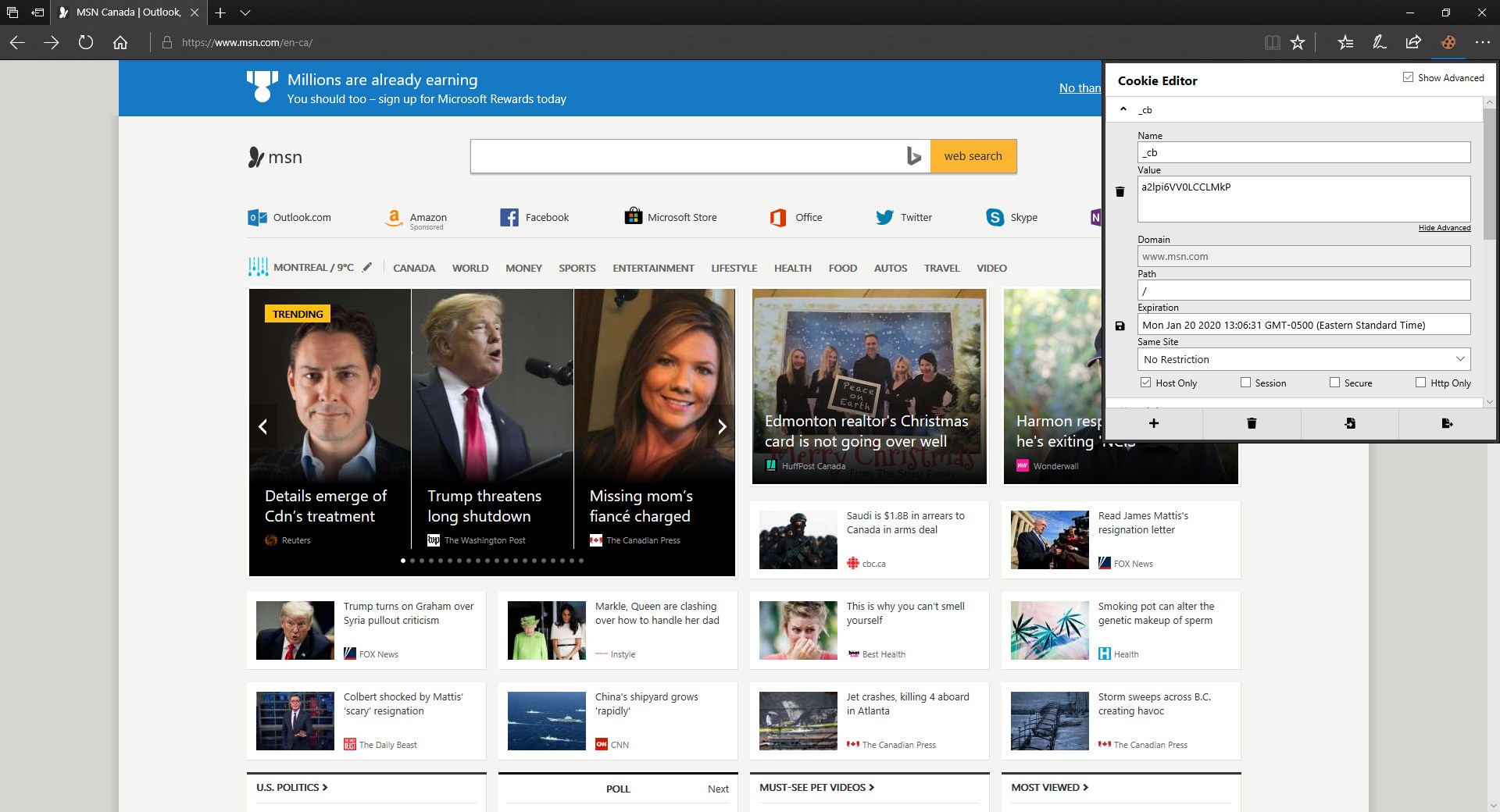Collapse the _cb cookie entry
This screenshot has height=812, width=1500.
click(1123, 109)
